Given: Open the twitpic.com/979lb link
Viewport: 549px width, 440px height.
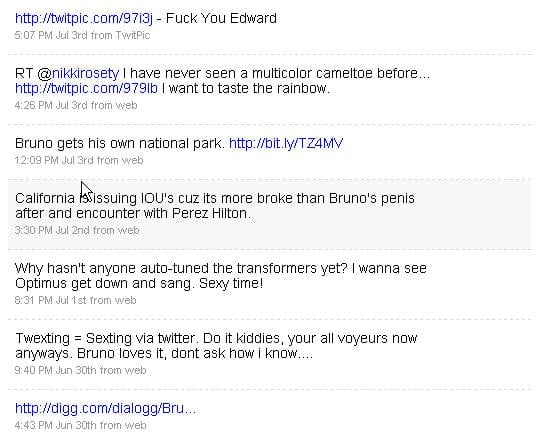Looking at the screenshot, I should [x=86, y=88].
